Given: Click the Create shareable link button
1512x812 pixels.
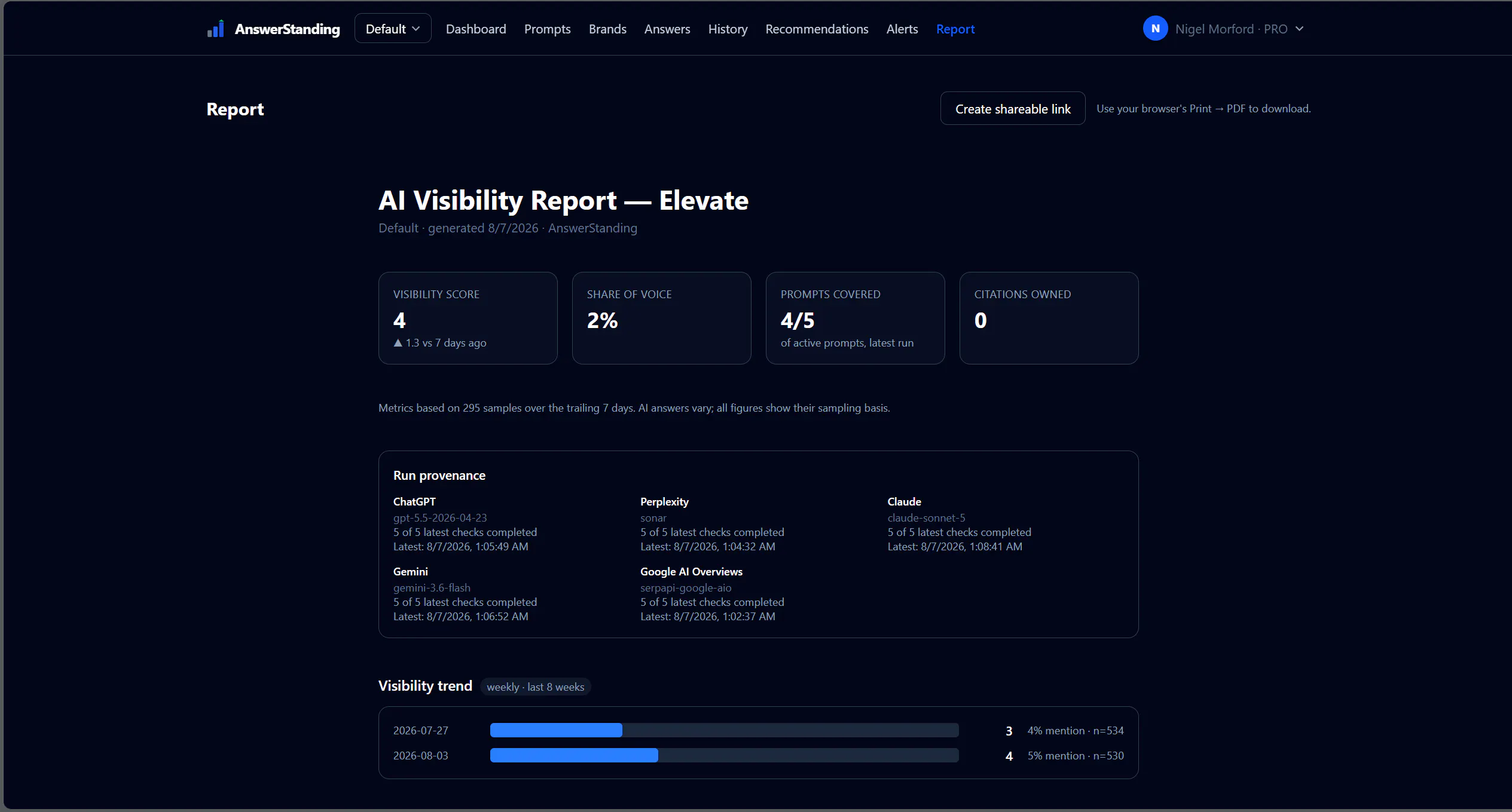Looking at the screenshot, I should click(1013, 108).
